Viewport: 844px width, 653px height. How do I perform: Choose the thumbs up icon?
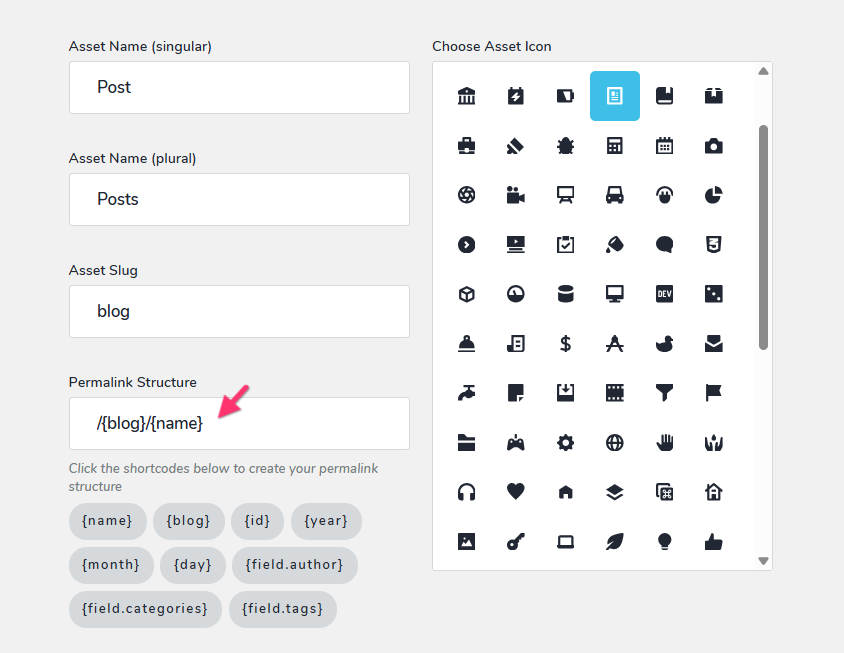click(713, 541)
